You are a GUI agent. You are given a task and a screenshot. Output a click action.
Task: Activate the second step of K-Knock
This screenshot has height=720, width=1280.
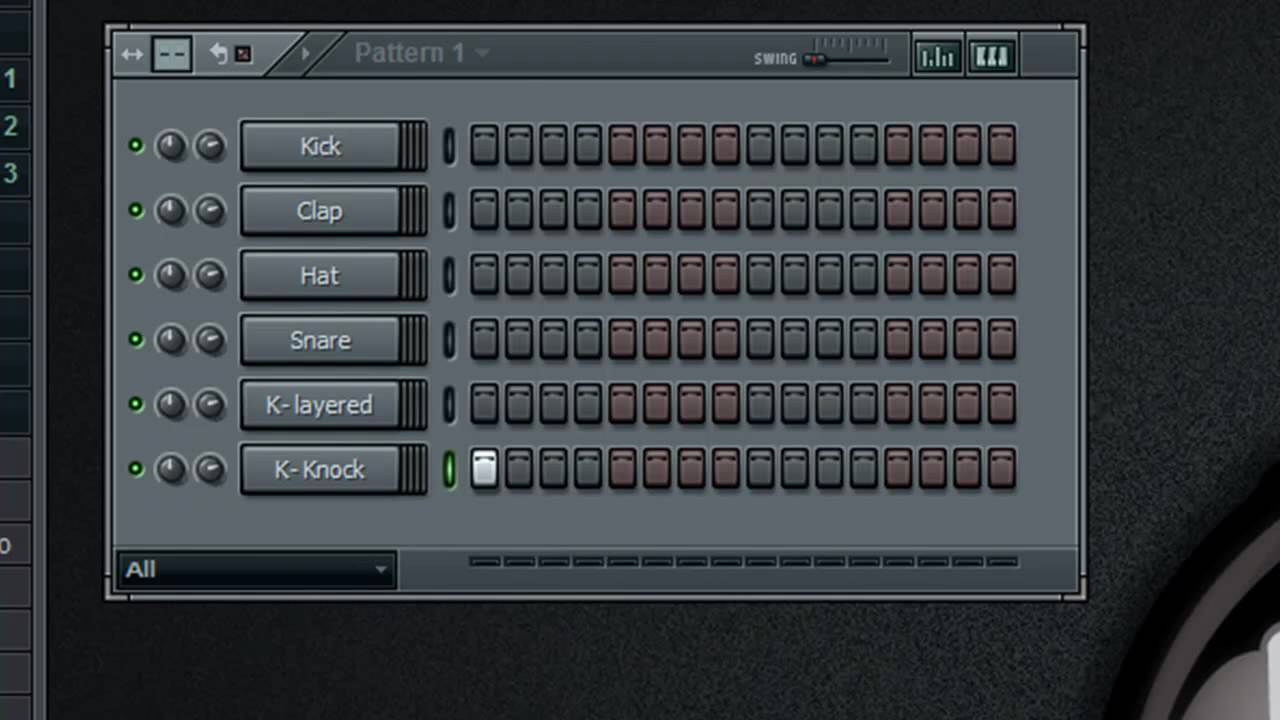click(x=518, y=469)
